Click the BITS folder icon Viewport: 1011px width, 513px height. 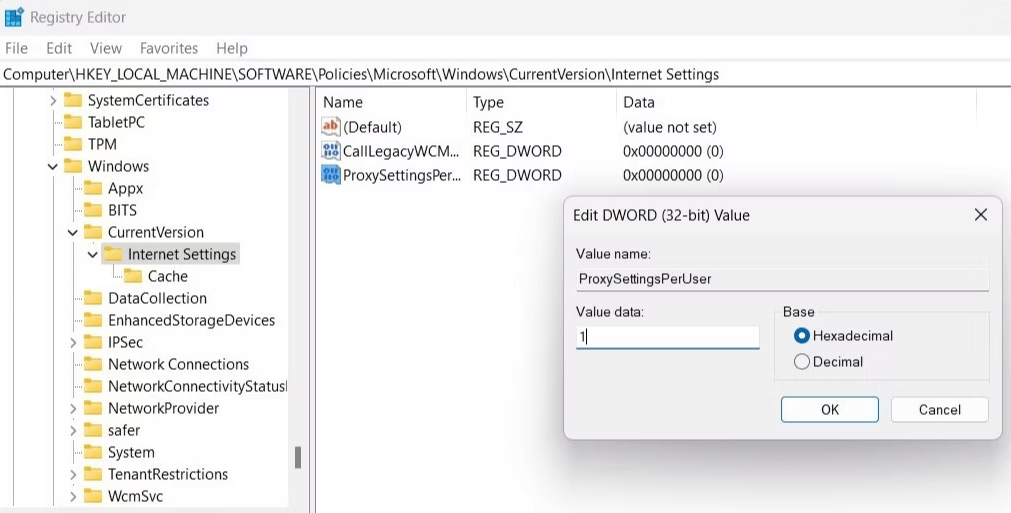point(93,210)
